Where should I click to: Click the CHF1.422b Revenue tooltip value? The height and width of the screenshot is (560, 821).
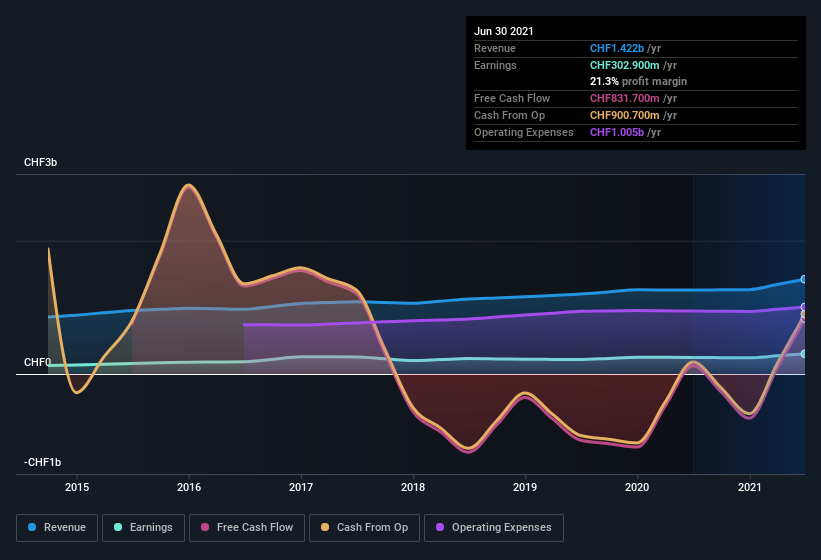click(616, 48)
